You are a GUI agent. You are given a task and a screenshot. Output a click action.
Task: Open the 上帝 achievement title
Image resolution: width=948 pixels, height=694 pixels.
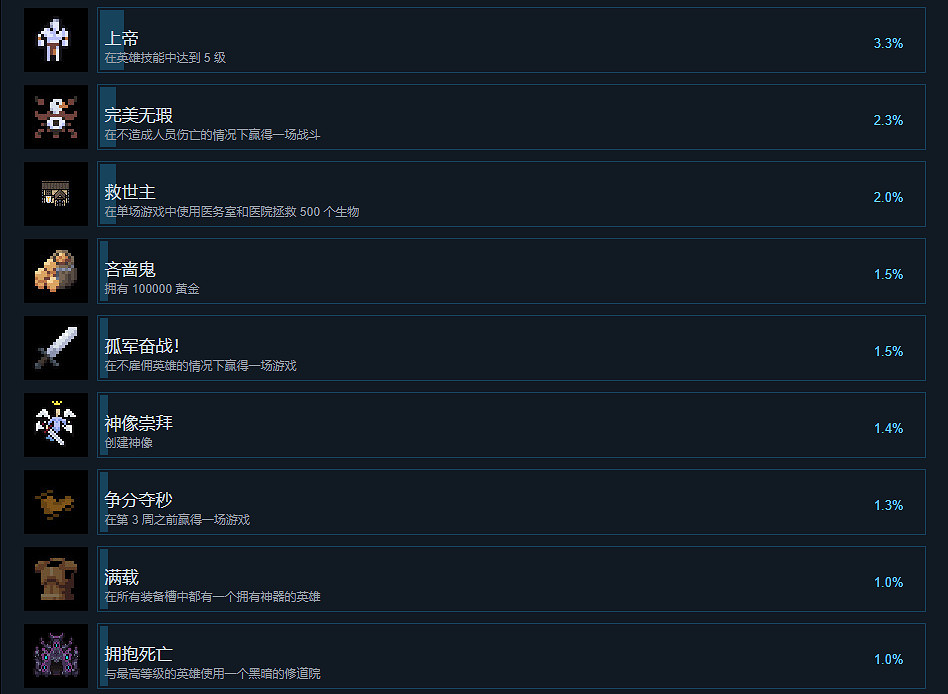122,39
